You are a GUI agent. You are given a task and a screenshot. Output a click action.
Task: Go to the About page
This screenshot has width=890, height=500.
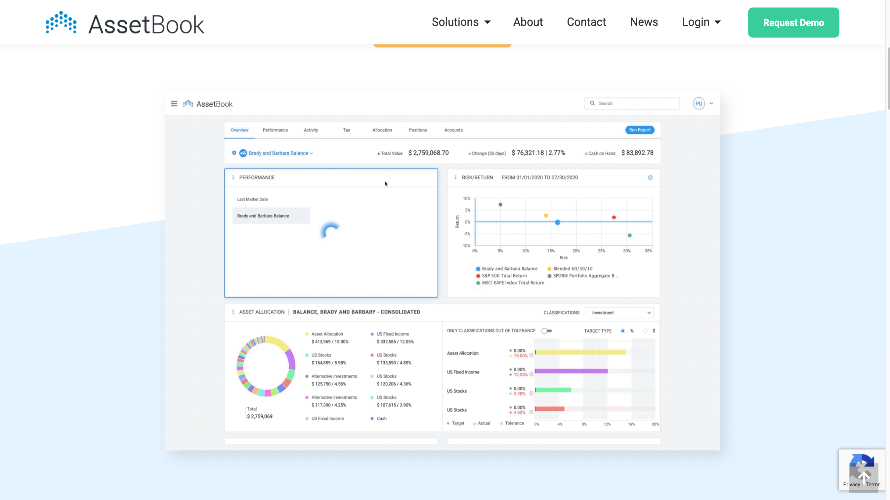click(x=528, y=22)
